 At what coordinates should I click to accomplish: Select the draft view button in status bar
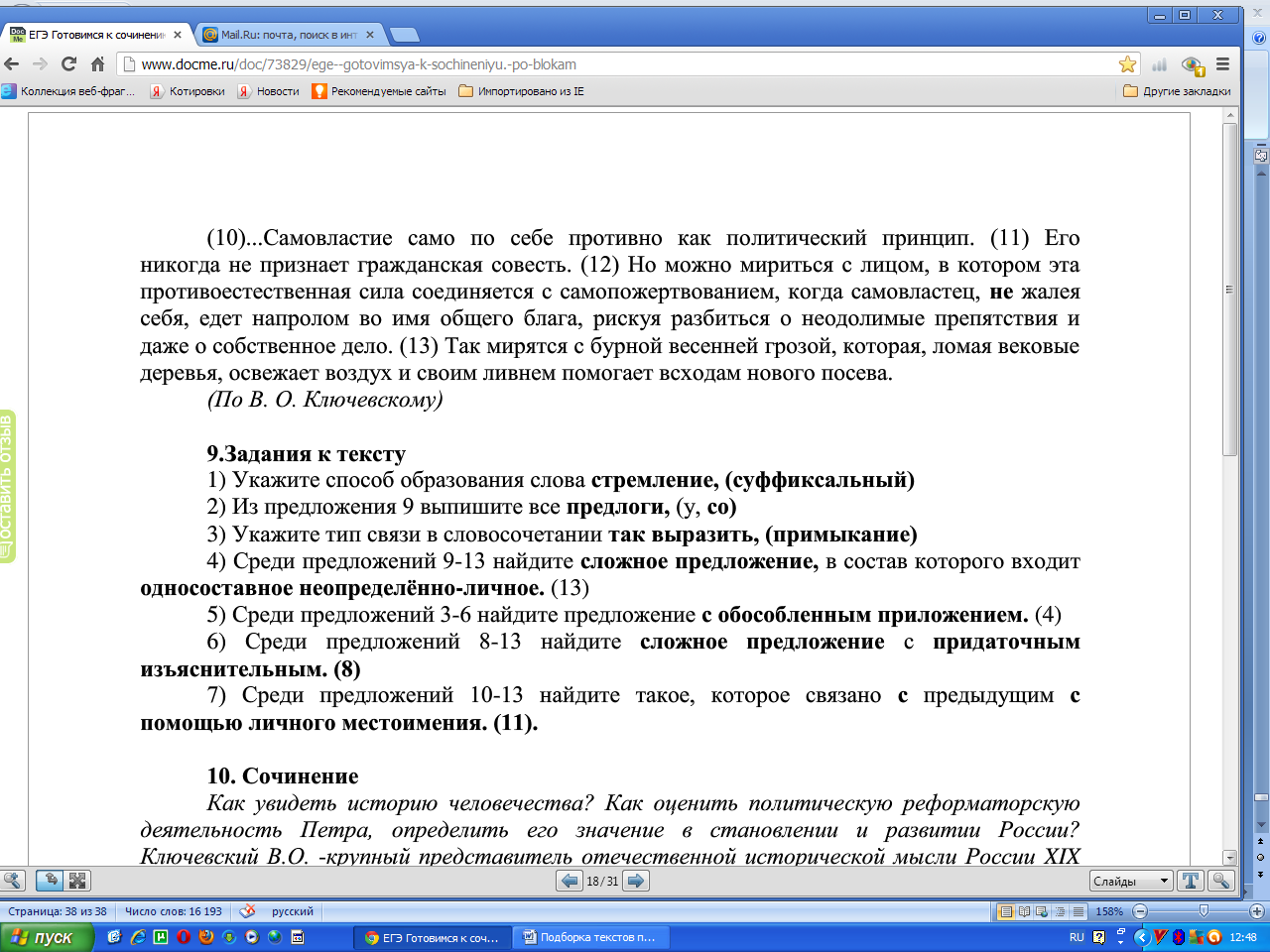[x=1077, y=911]
